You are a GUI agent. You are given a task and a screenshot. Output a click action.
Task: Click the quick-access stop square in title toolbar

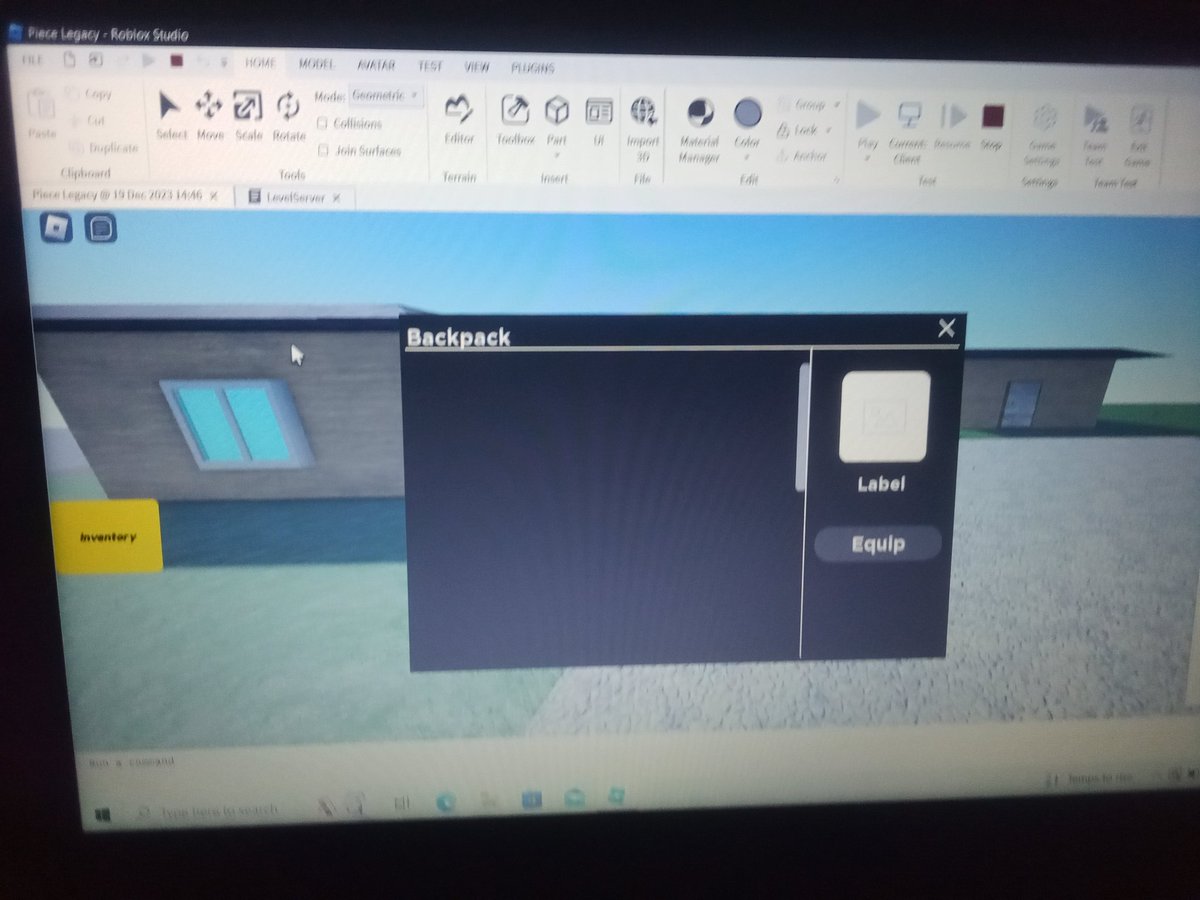point(176,60)
